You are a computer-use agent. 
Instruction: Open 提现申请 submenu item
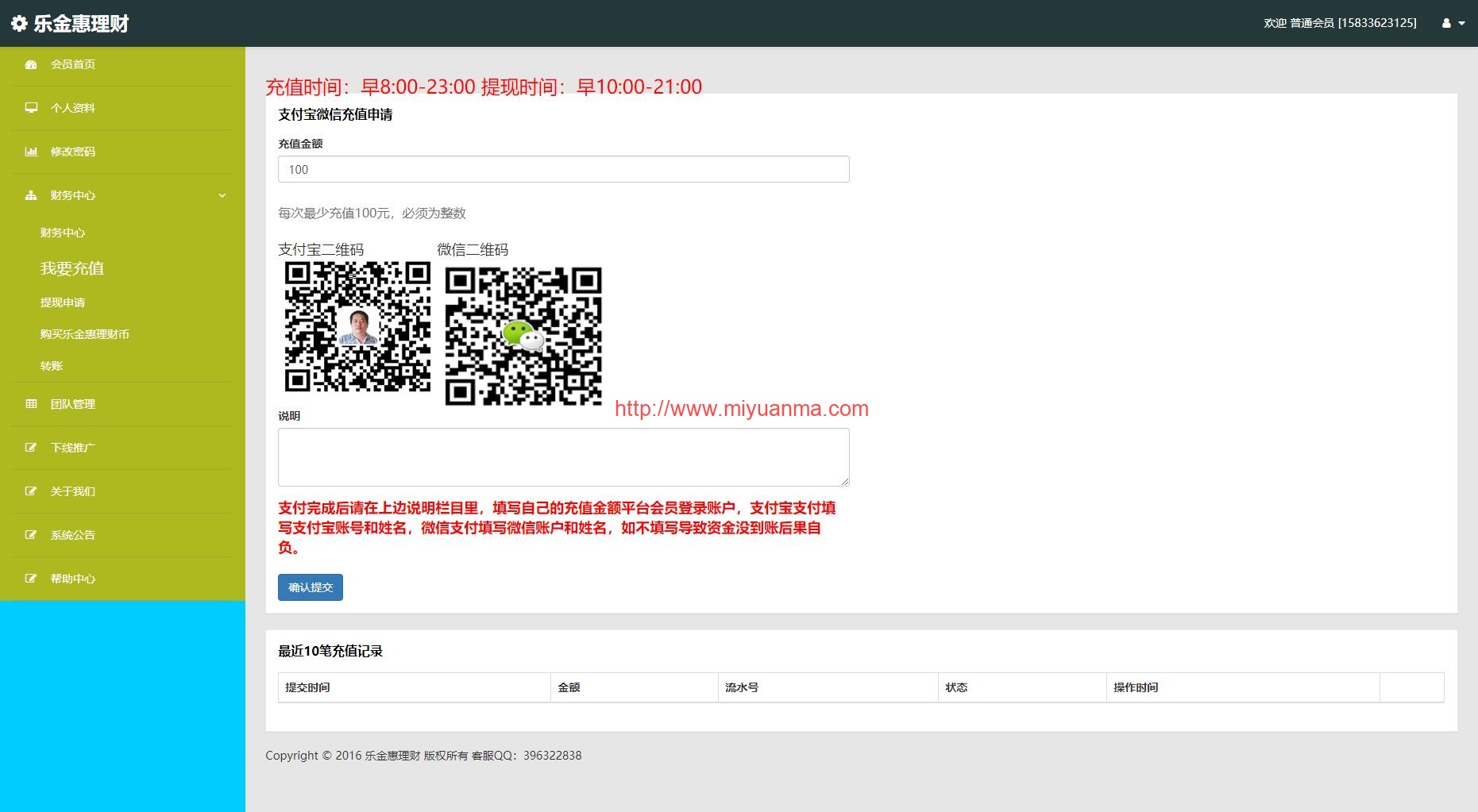[x=63, y=302]
